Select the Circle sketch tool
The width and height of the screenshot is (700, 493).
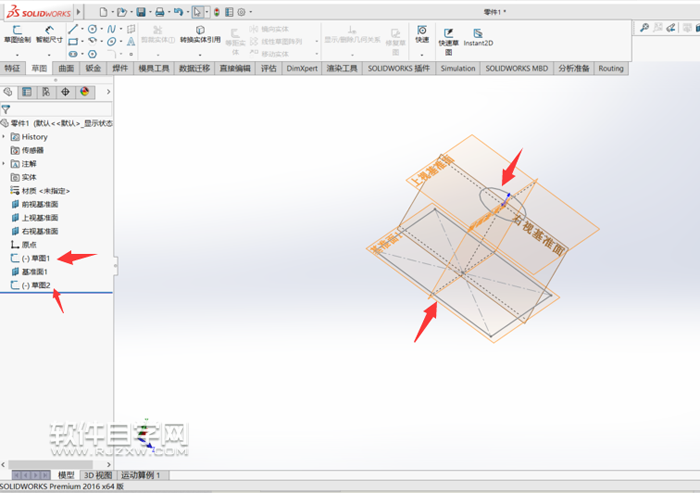pyautogui.click(x=92, y=29)
